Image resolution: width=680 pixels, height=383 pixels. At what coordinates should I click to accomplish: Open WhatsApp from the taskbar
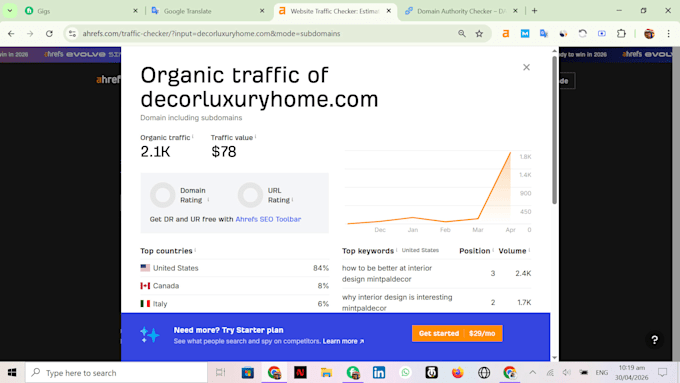click(x=405, y=373)
